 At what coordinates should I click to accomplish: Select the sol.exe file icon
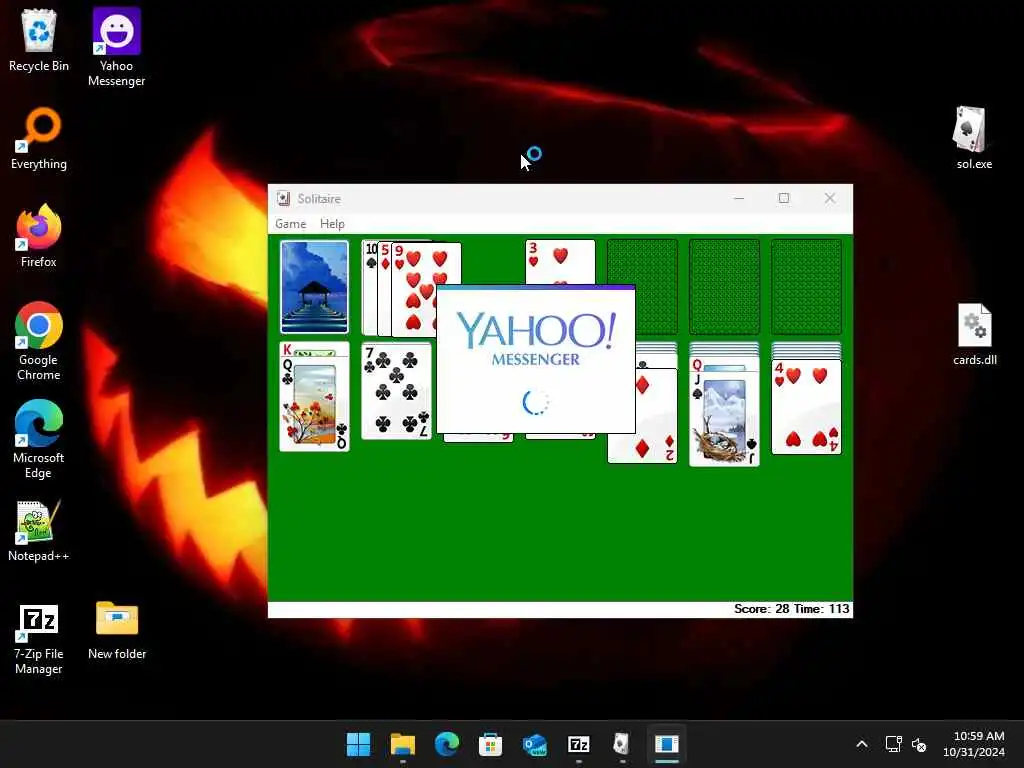tap(974, 138)
